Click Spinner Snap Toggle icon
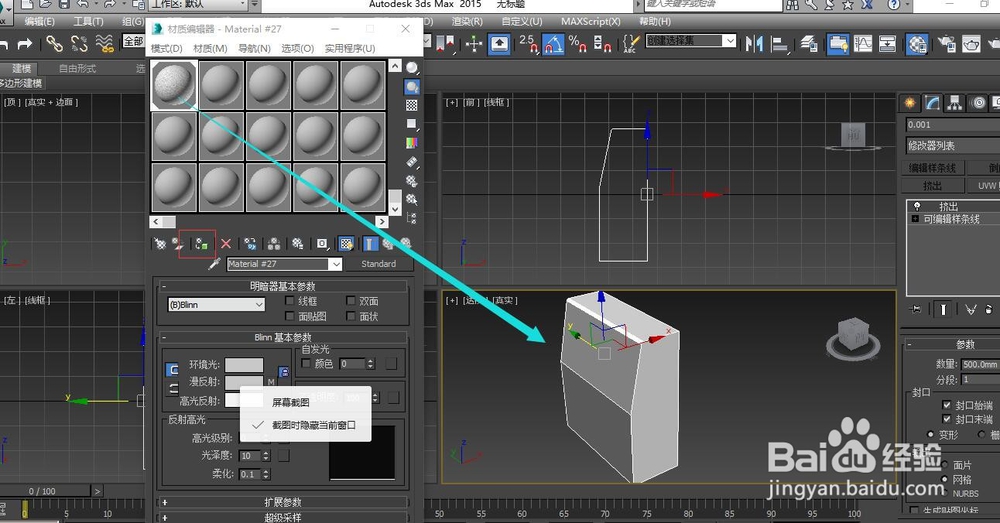Screen dimensions: 1000x523 pos(602,44)
